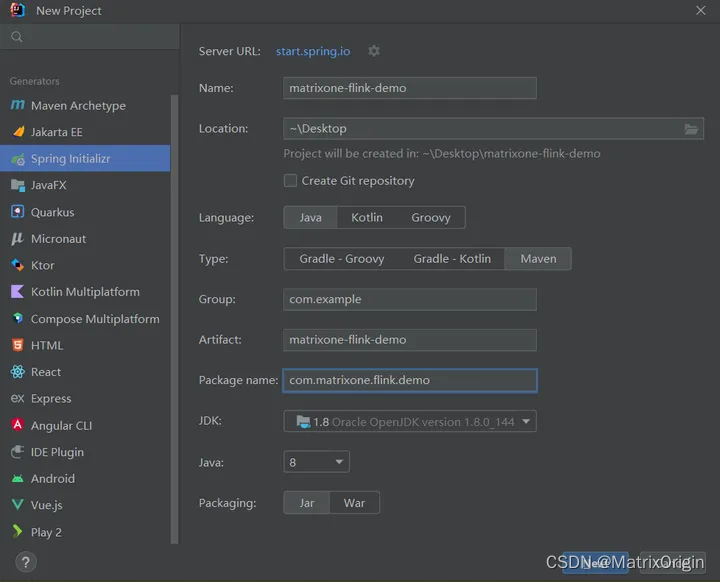Select Play 2 generator
The image size is (720, 582).
[85, 532]
